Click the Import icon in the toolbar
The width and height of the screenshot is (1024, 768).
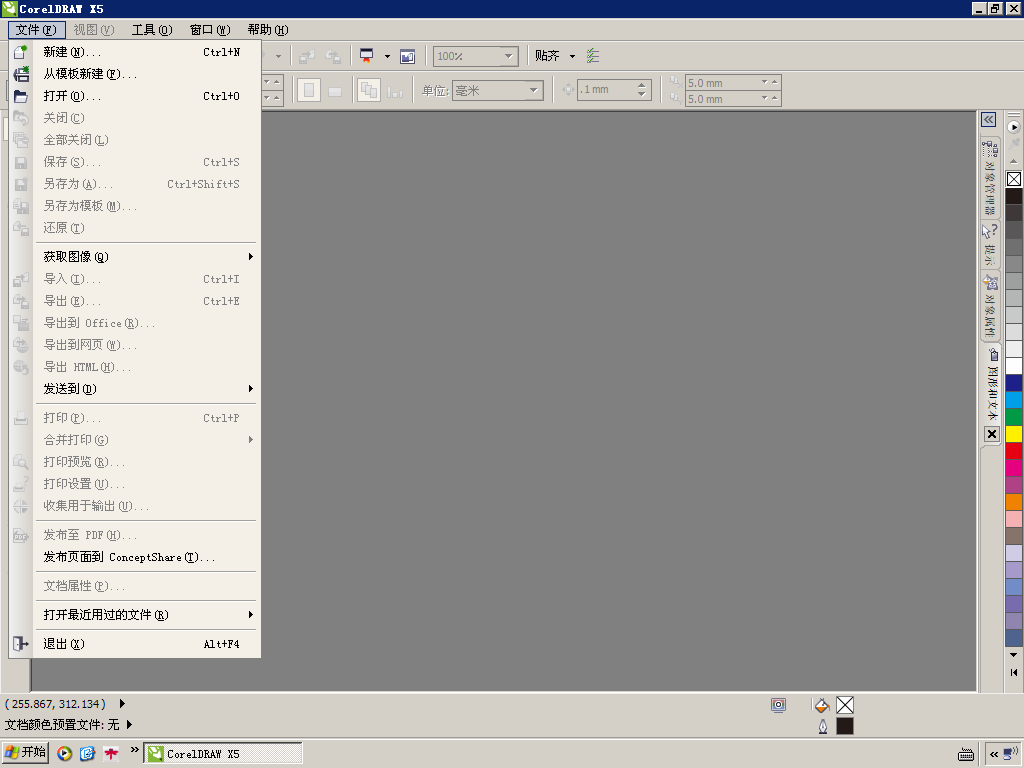pyautogui.click(x=306, y=57)
